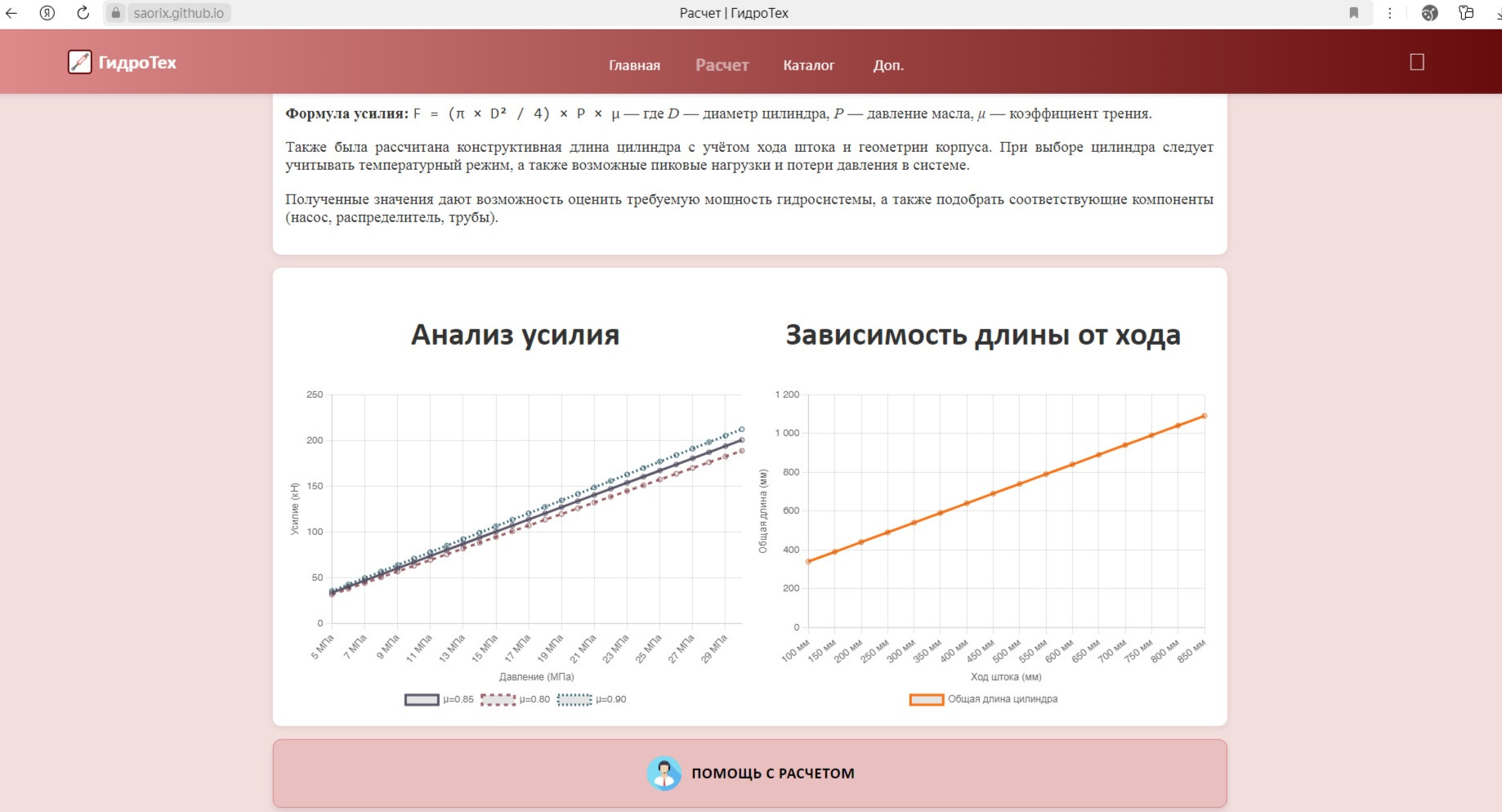Toggle the μ=0.80 dashed series legend
Viewport: 1502px width, 812px height.
515,699
